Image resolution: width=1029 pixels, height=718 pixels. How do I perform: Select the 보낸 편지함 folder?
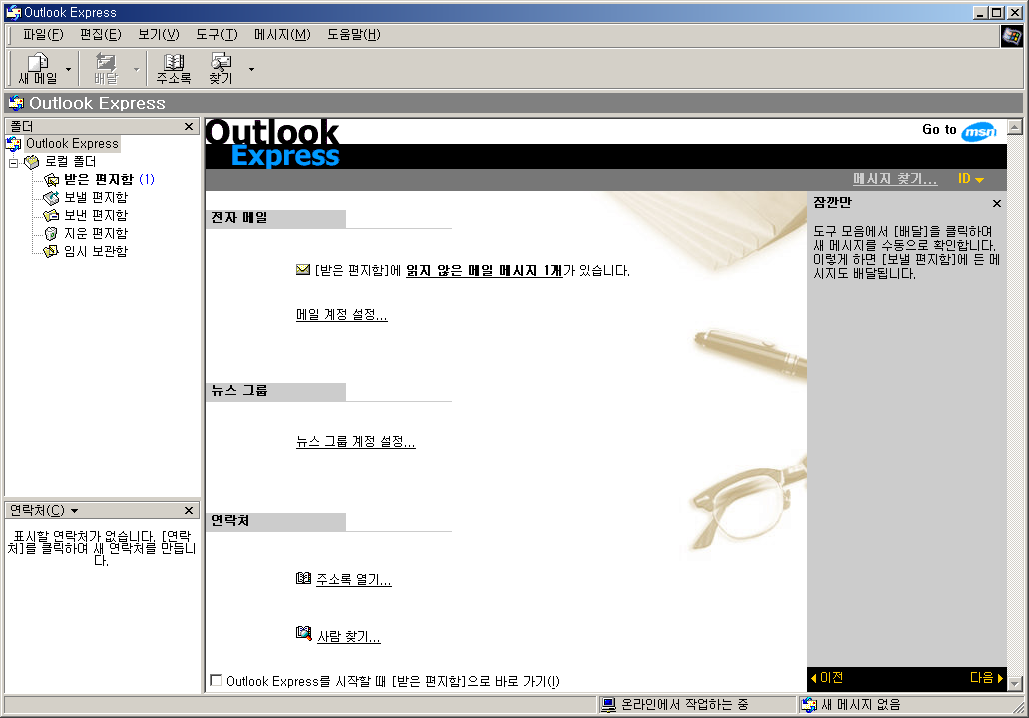[x=96, y=215]
